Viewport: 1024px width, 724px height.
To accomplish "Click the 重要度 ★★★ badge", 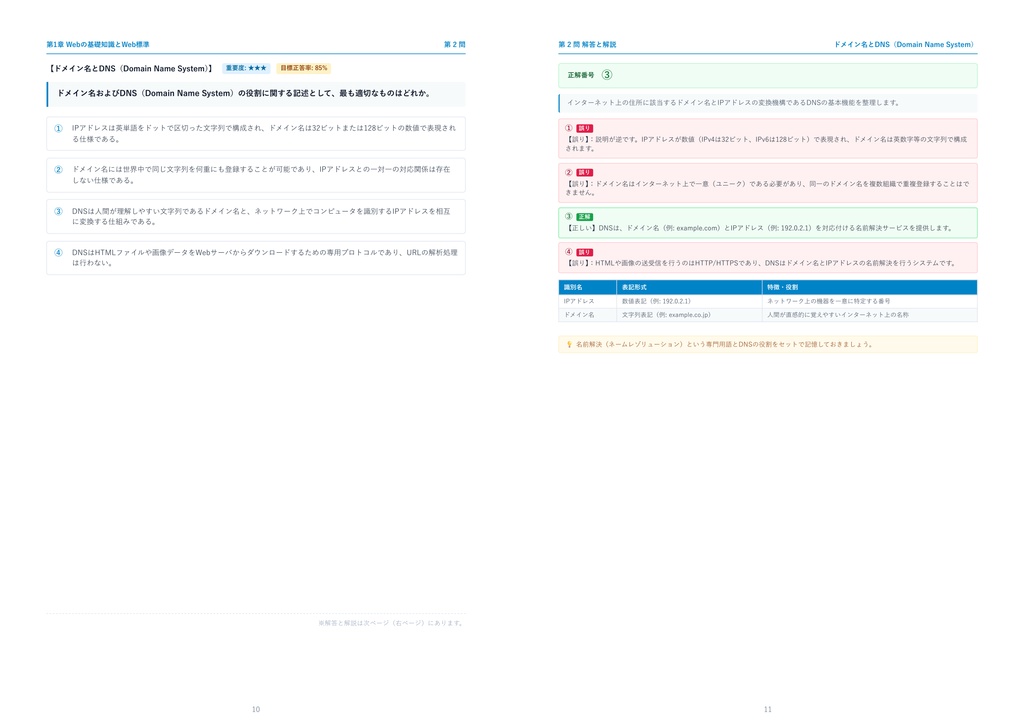I will [246, 68].
